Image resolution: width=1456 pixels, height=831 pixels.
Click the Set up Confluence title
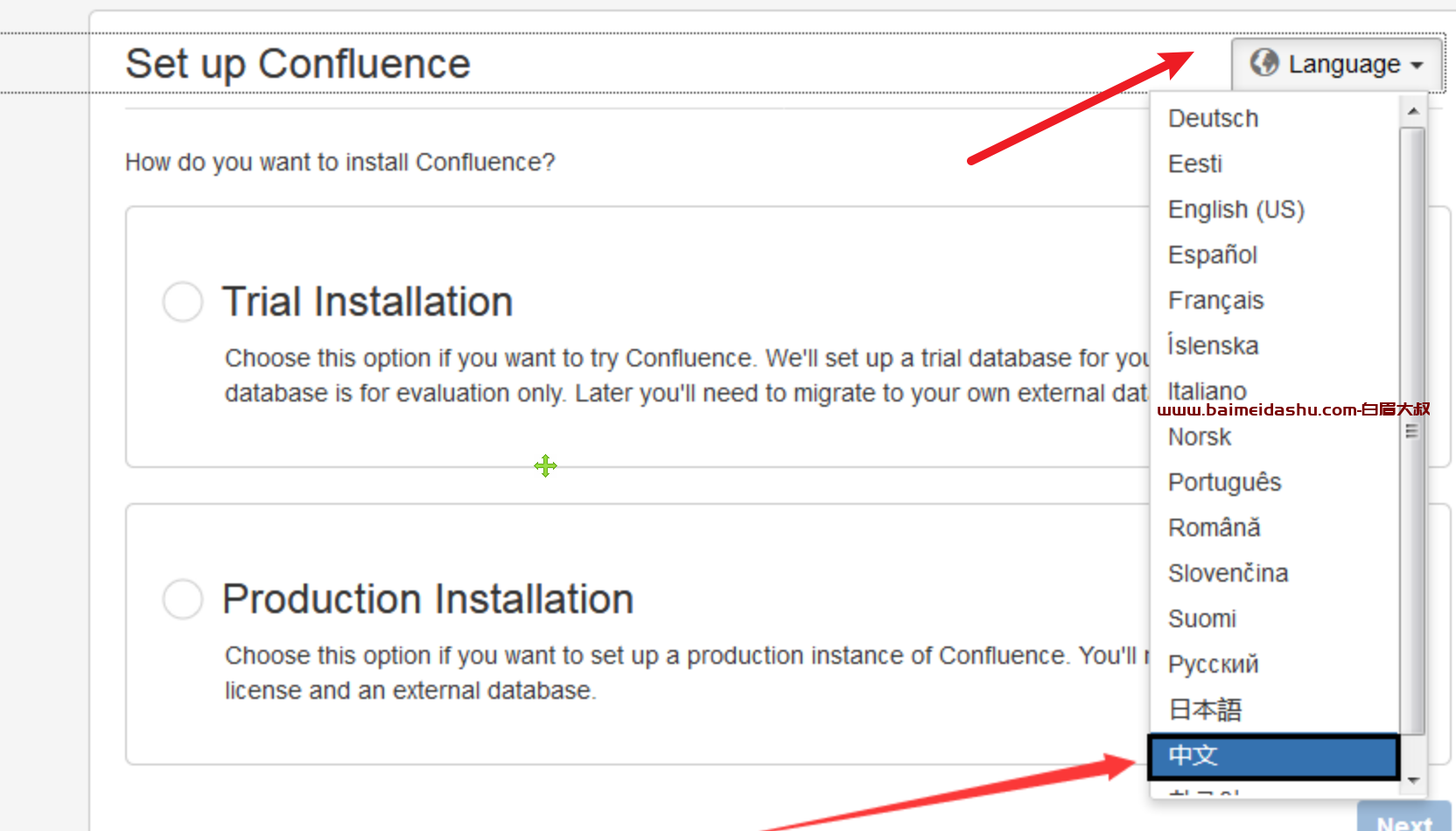coord(297,64)
